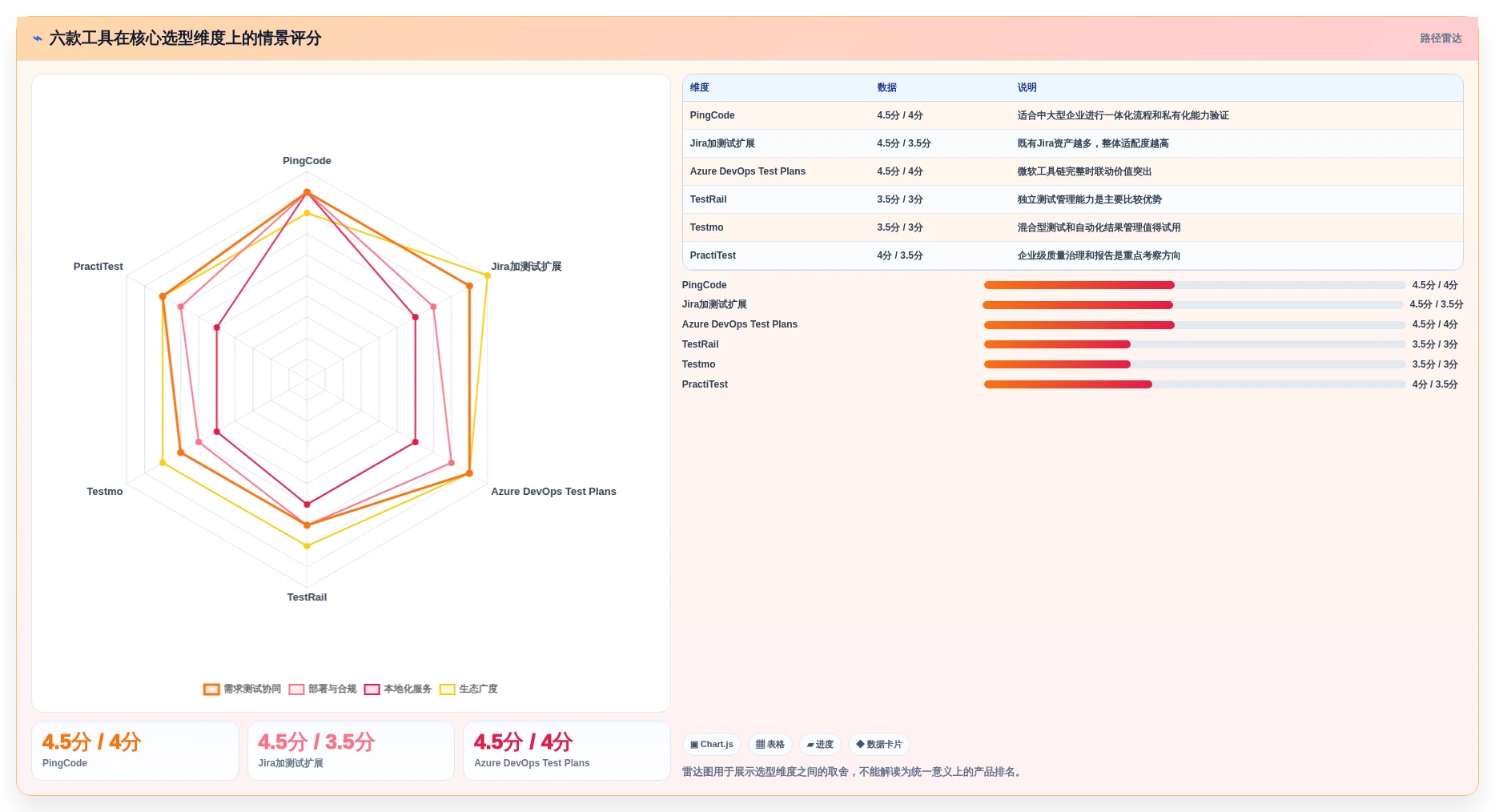Click the 说明 column header
Screen dimensions: 1495x812
point(1027,88)
